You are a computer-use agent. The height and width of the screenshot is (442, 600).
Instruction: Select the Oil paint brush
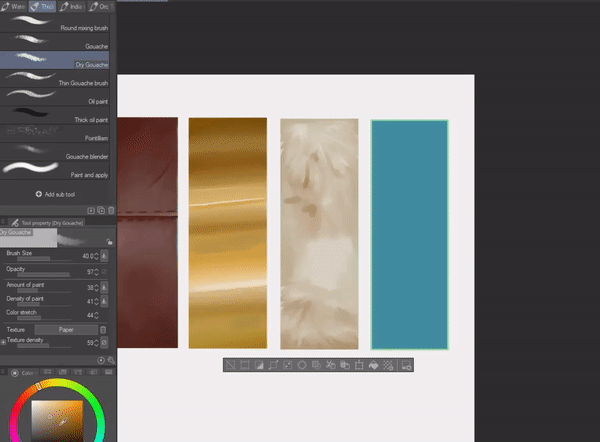[55, 97]
